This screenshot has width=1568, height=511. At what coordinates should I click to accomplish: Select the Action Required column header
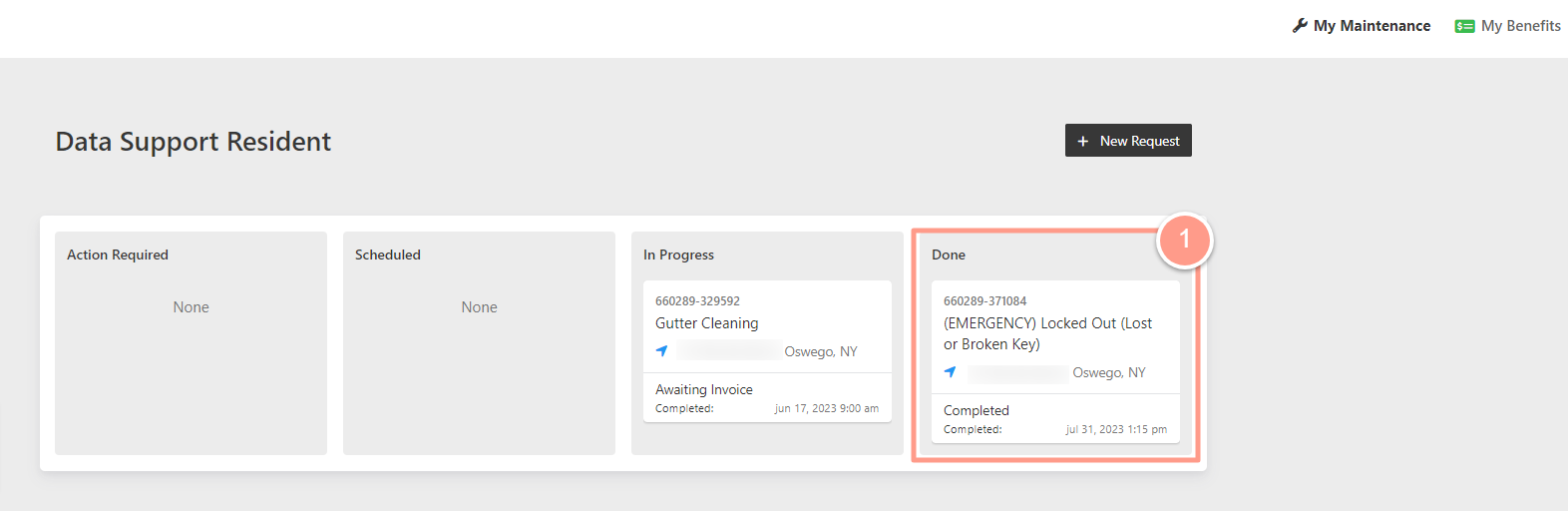118,255
